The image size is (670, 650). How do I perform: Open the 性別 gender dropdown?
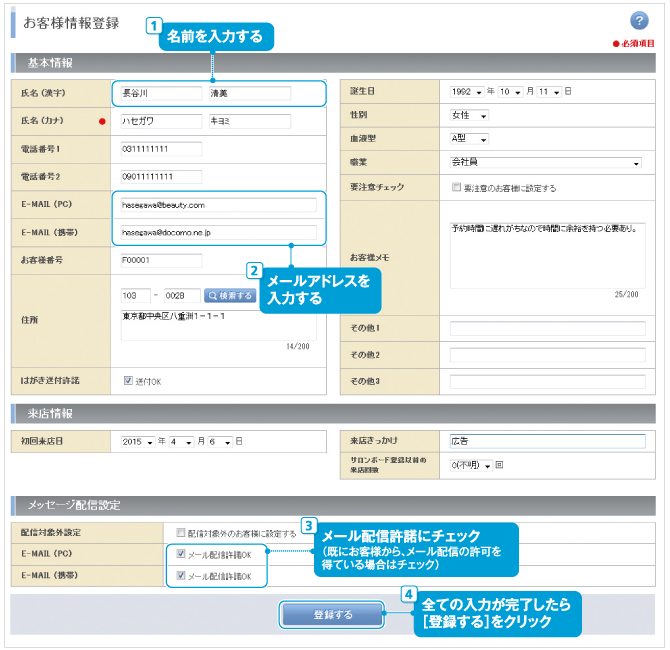click(x=470, y=115)
